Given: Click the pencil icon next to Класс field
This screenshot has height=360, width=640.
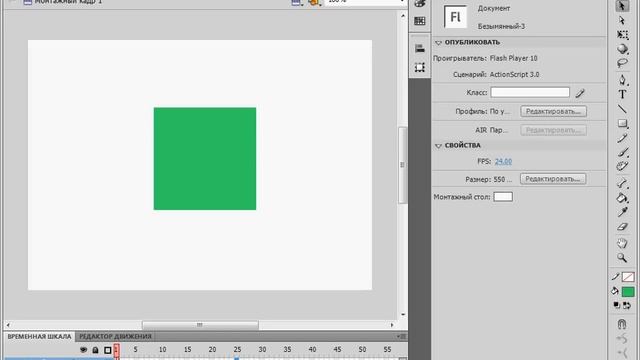Looking at the screenshot, I should (x=580, y=93).
